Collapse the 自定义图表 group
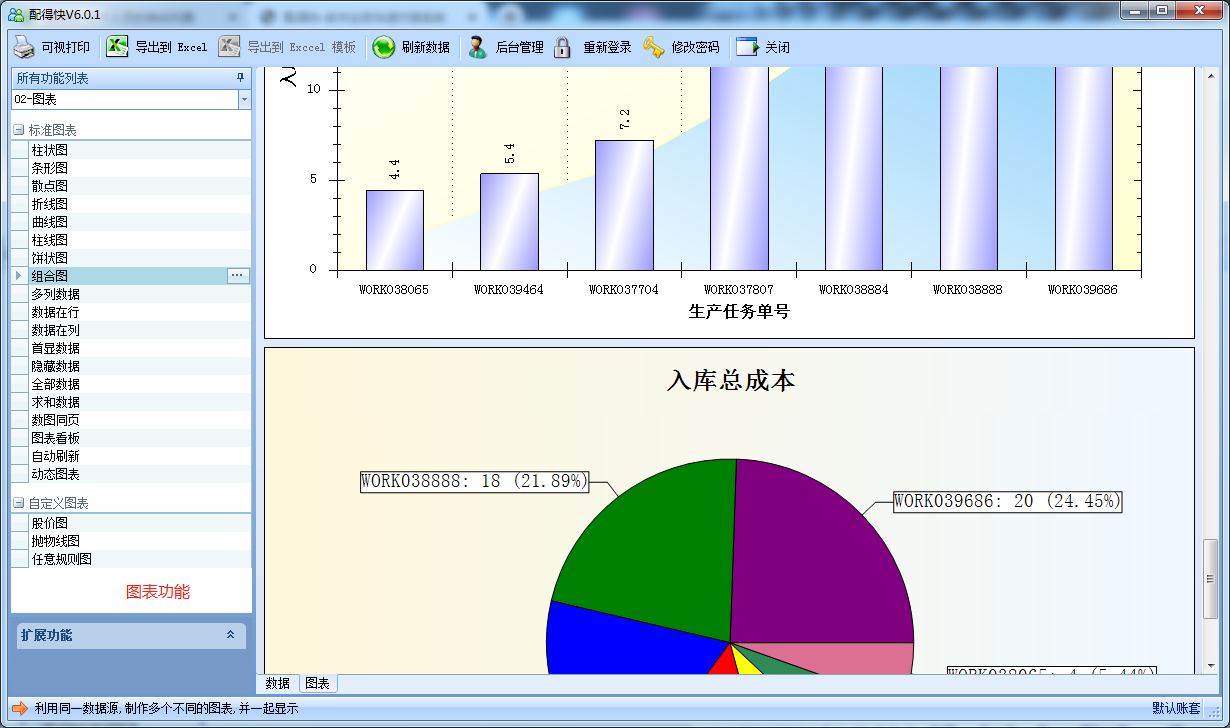 [x=18, y=503]
